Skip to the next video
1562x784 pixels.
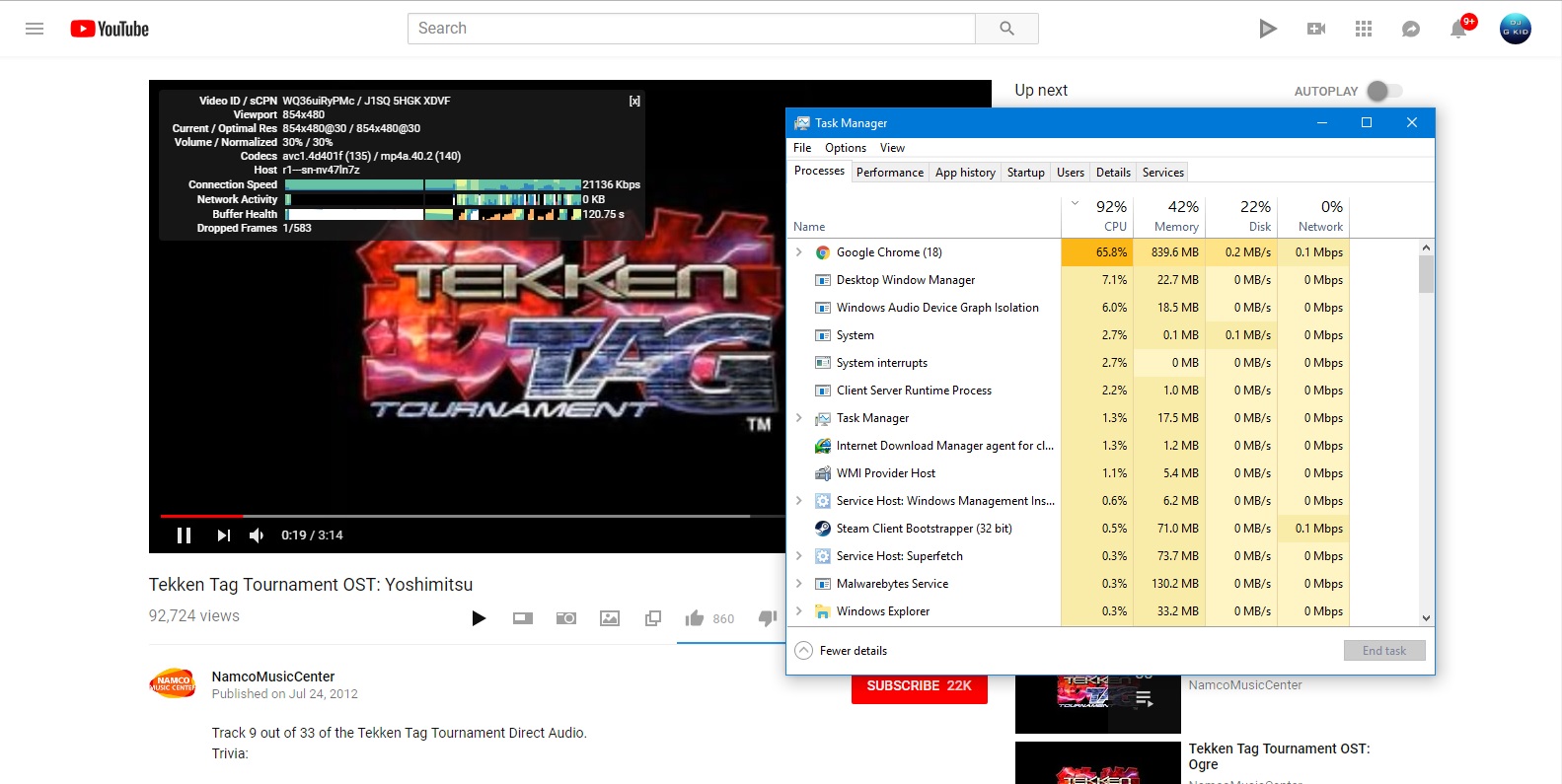(224, 535)
